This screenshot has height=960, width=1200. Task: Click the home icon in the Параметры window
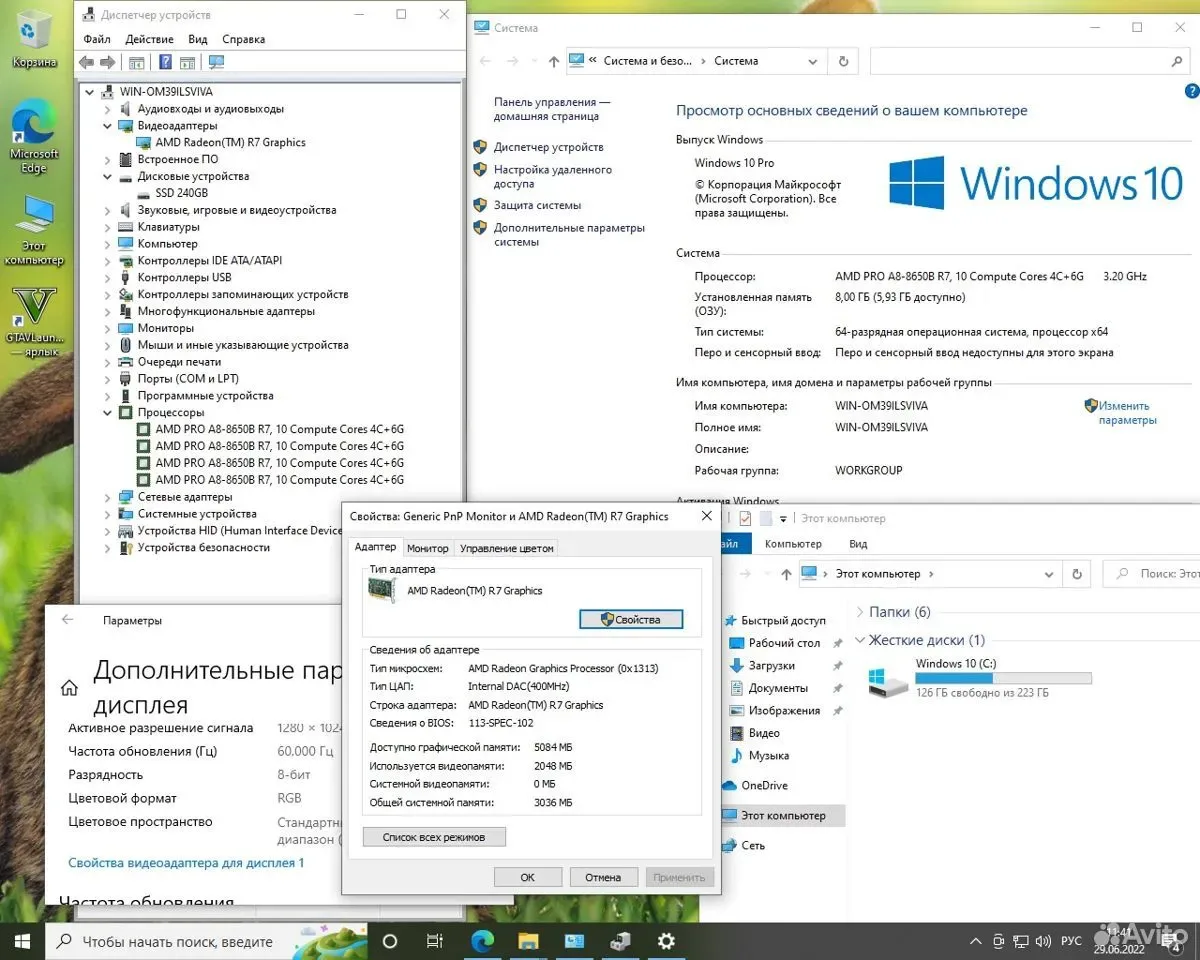coord(69,688)
